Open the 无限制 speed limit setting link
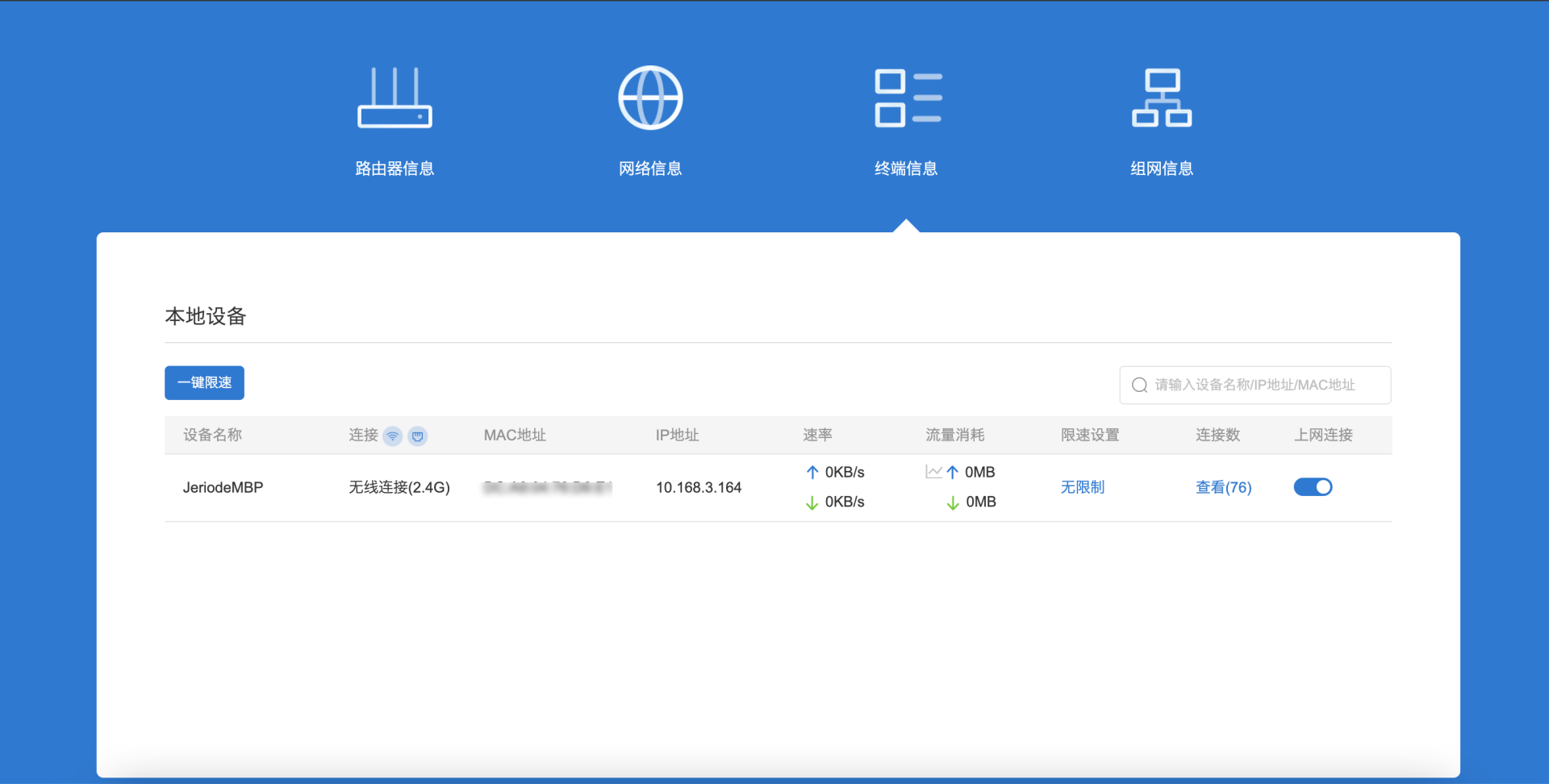 click(x=1082, y=487)
